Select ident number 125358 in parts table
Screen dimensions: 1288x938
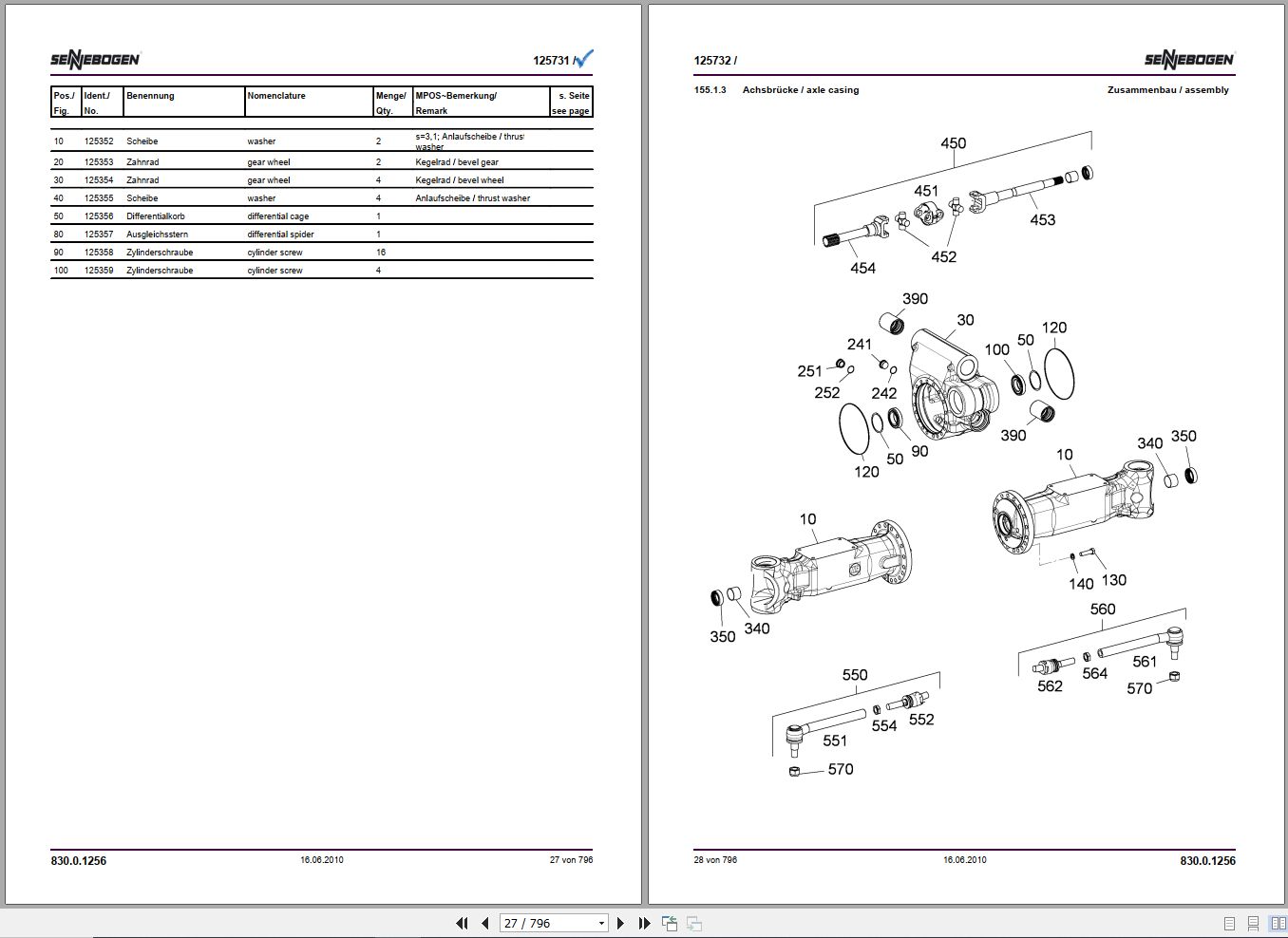point(99,253)
